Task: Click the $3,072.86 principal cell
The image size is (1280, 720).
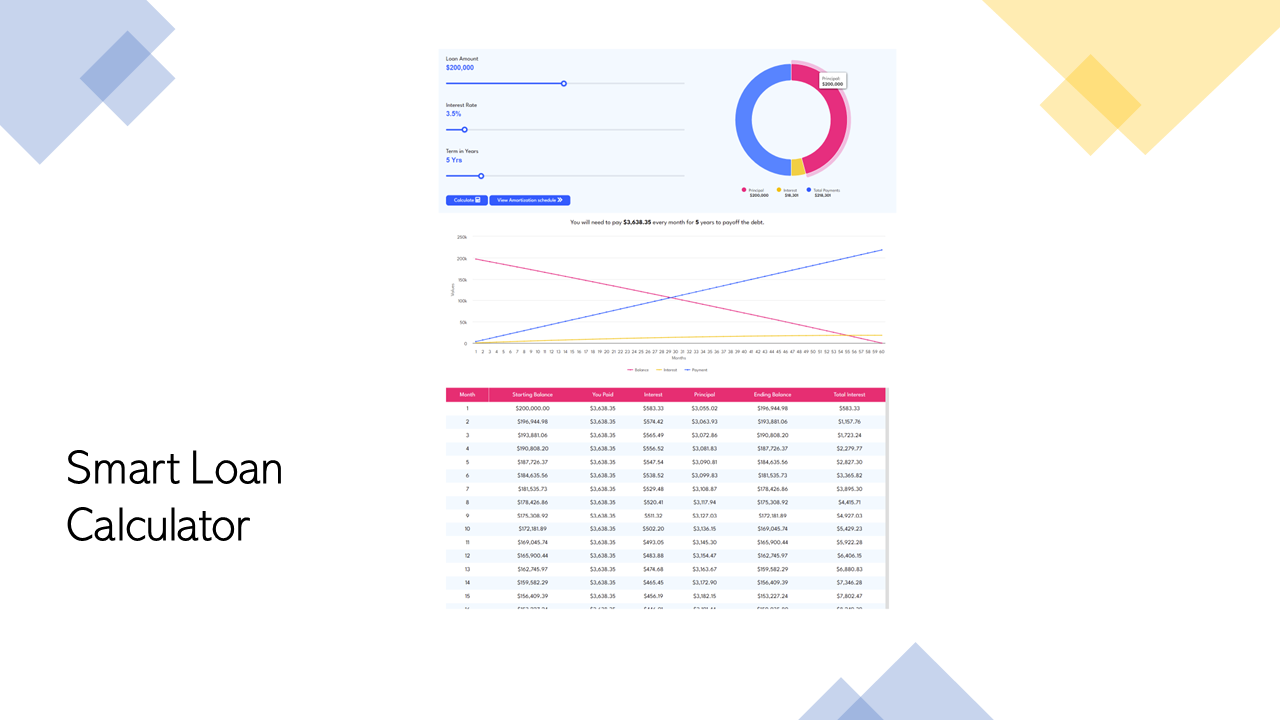Action: pos(704,435)
